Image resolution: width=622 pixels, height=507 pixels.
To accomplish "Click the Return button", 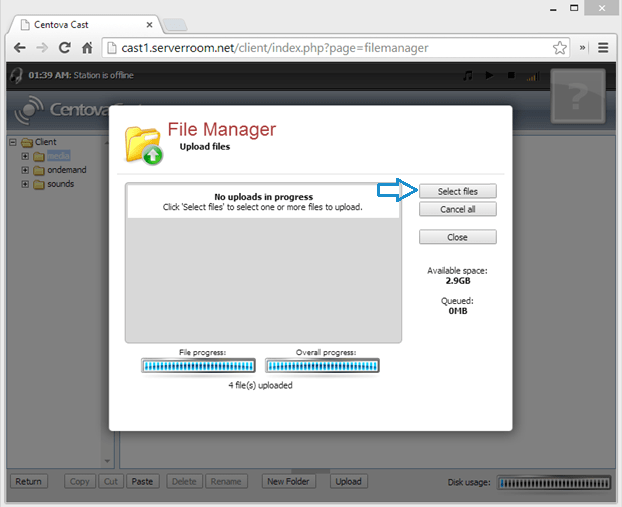I will coord(29,481).
